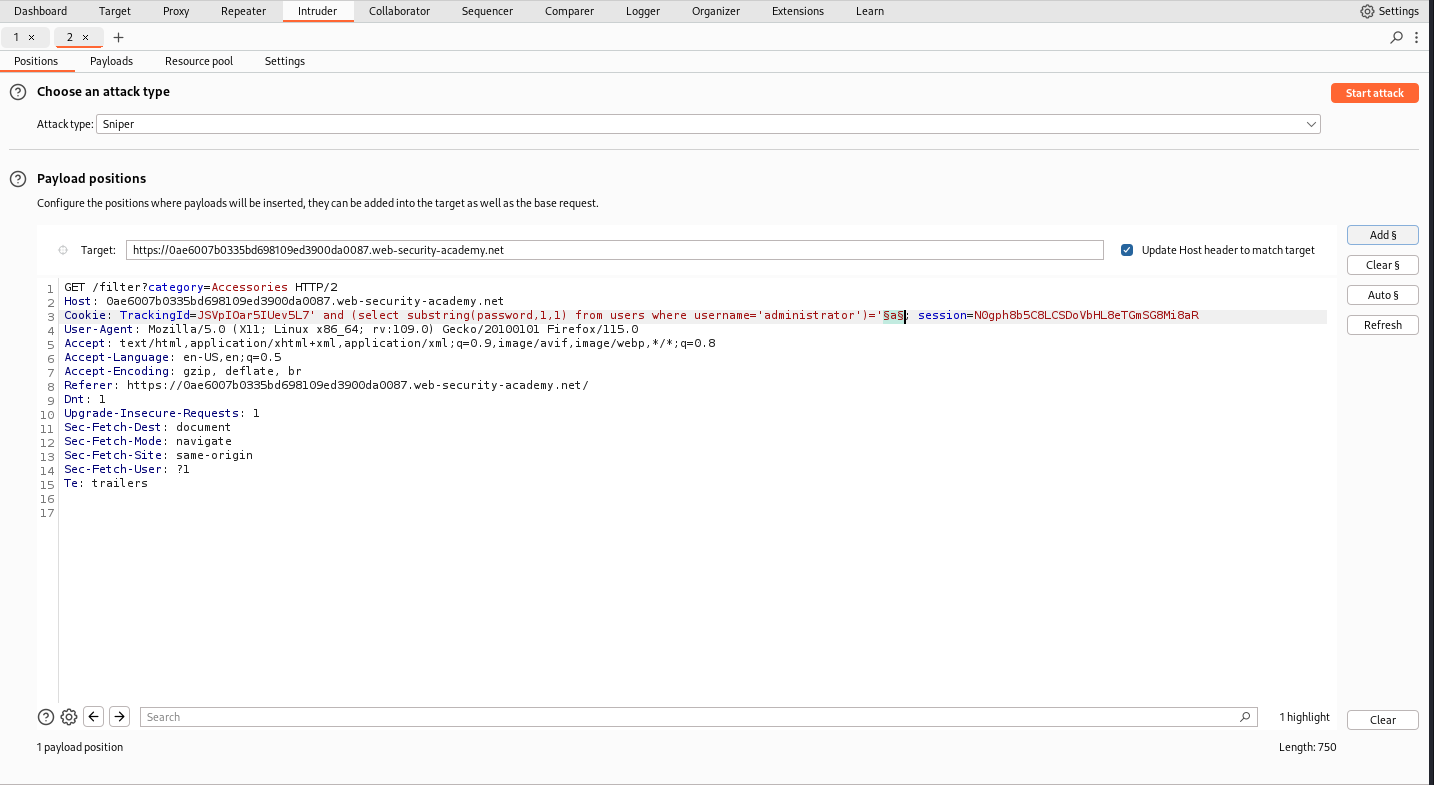Switch to the Organizer tab
This screenshot has width=1434, height=785.
point(716,11)
